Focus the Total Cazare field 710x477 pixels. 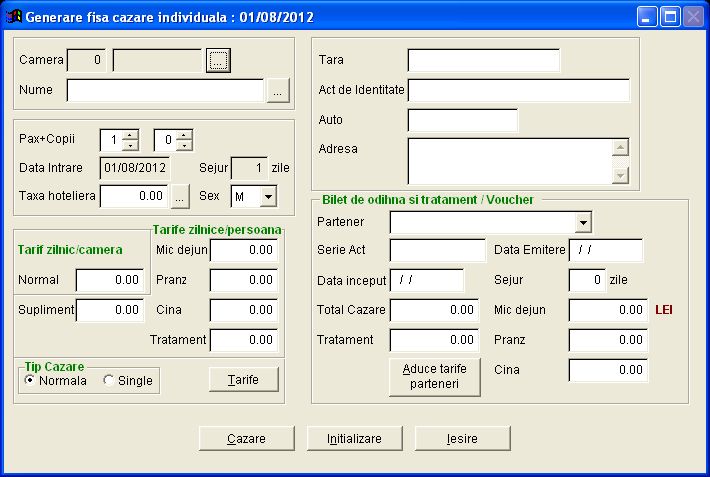tap(434, 310)
